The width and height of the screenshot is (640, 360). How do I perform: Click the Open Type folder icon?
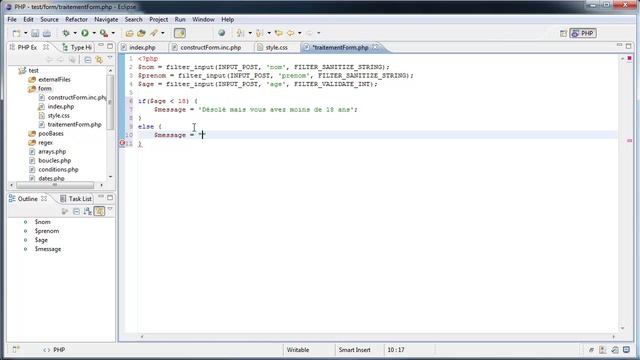[129, 33]
